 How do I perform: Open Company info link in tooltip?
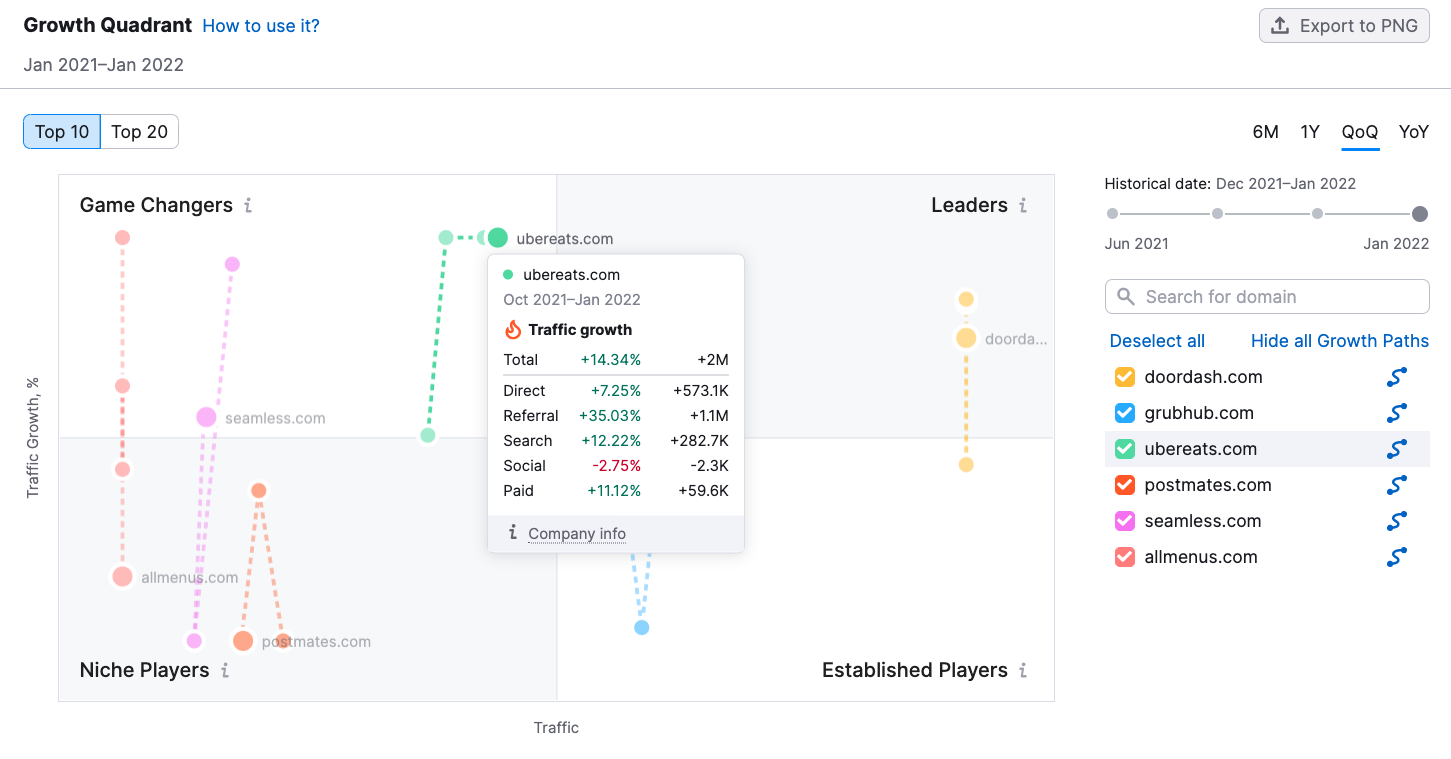(577, 534)
